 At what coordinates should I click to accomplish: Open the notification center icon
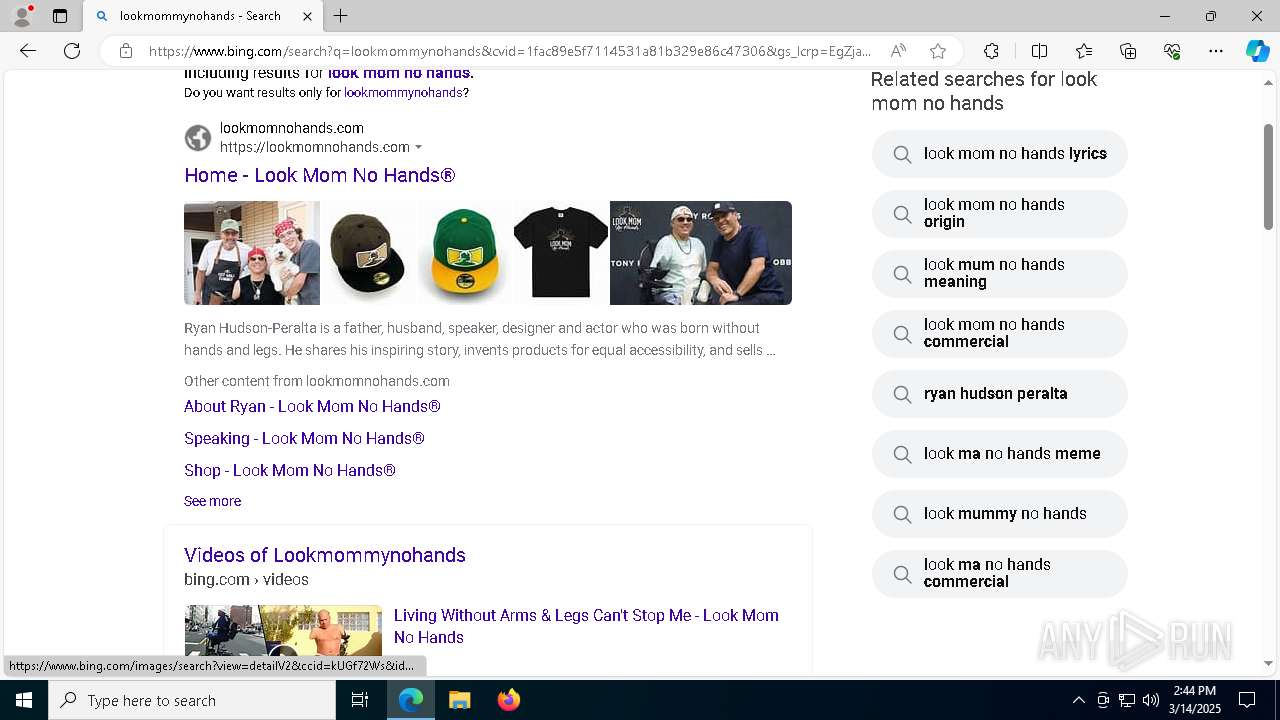point(1247,700)
